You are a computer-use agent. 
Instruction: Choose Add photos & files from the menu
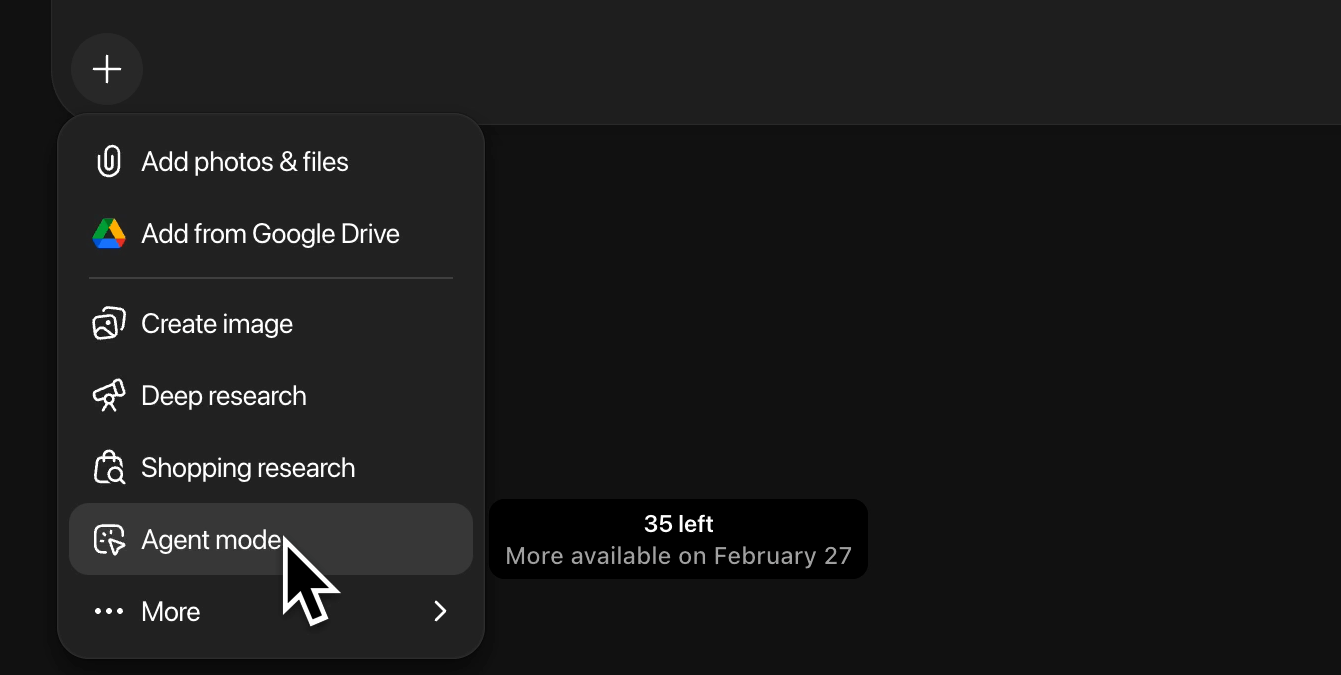tap(244, 161)
